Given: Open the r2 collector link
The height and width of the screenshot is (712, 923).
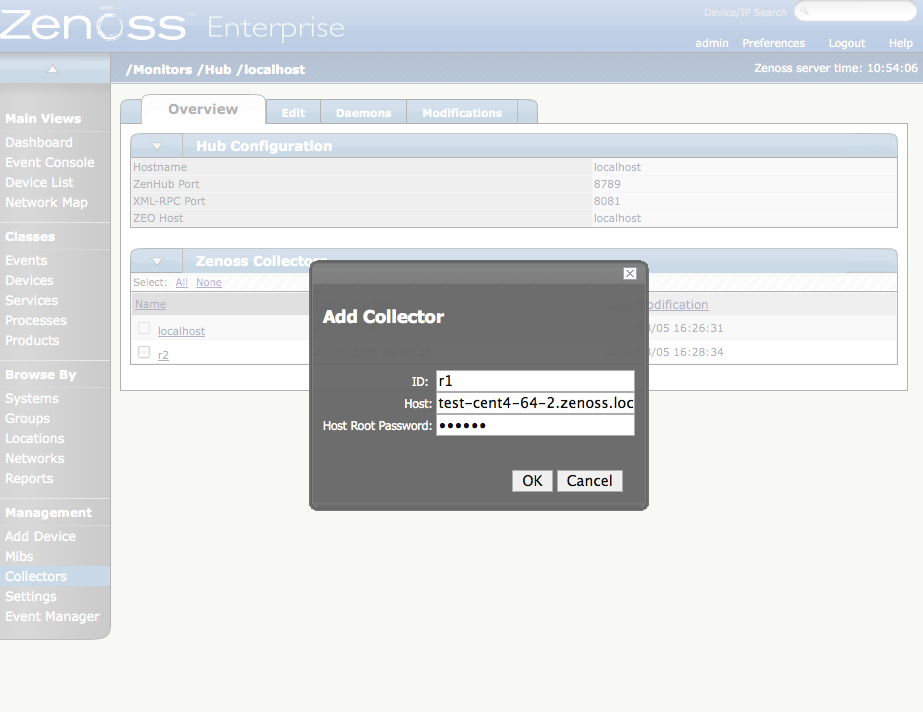Looking at the screenshot, I should point(163,355).
